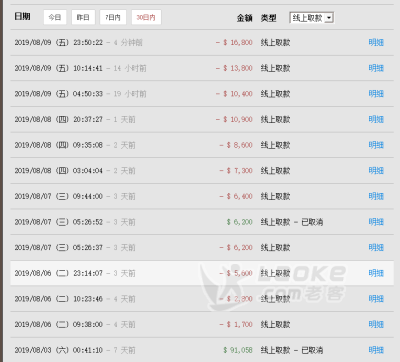Click the 日期 column header
This screenshot has height=362, width=400.
[22, 16]
